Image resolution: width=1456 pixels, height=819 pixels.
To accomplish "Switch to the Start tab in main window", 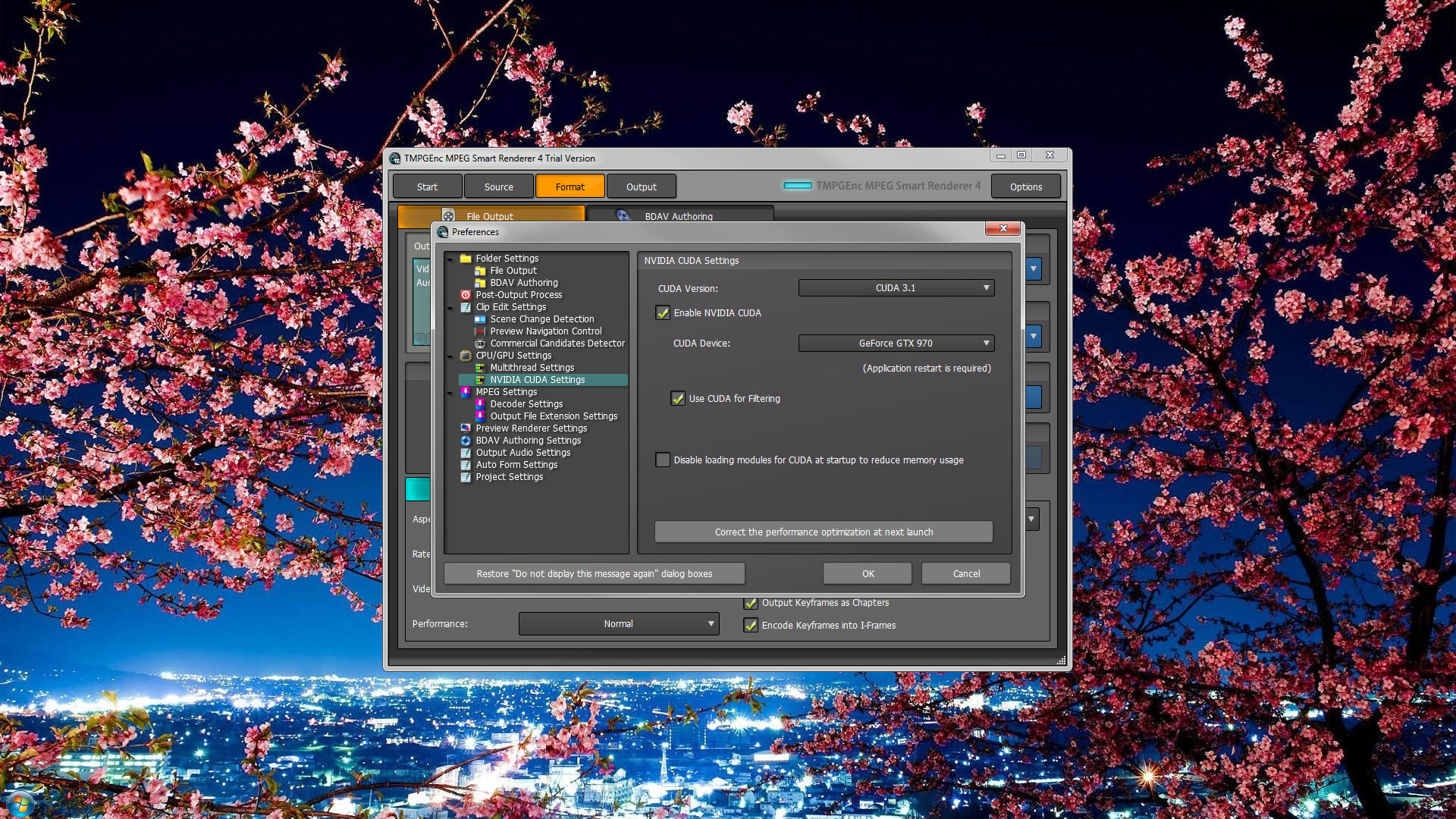I will 427,187.
